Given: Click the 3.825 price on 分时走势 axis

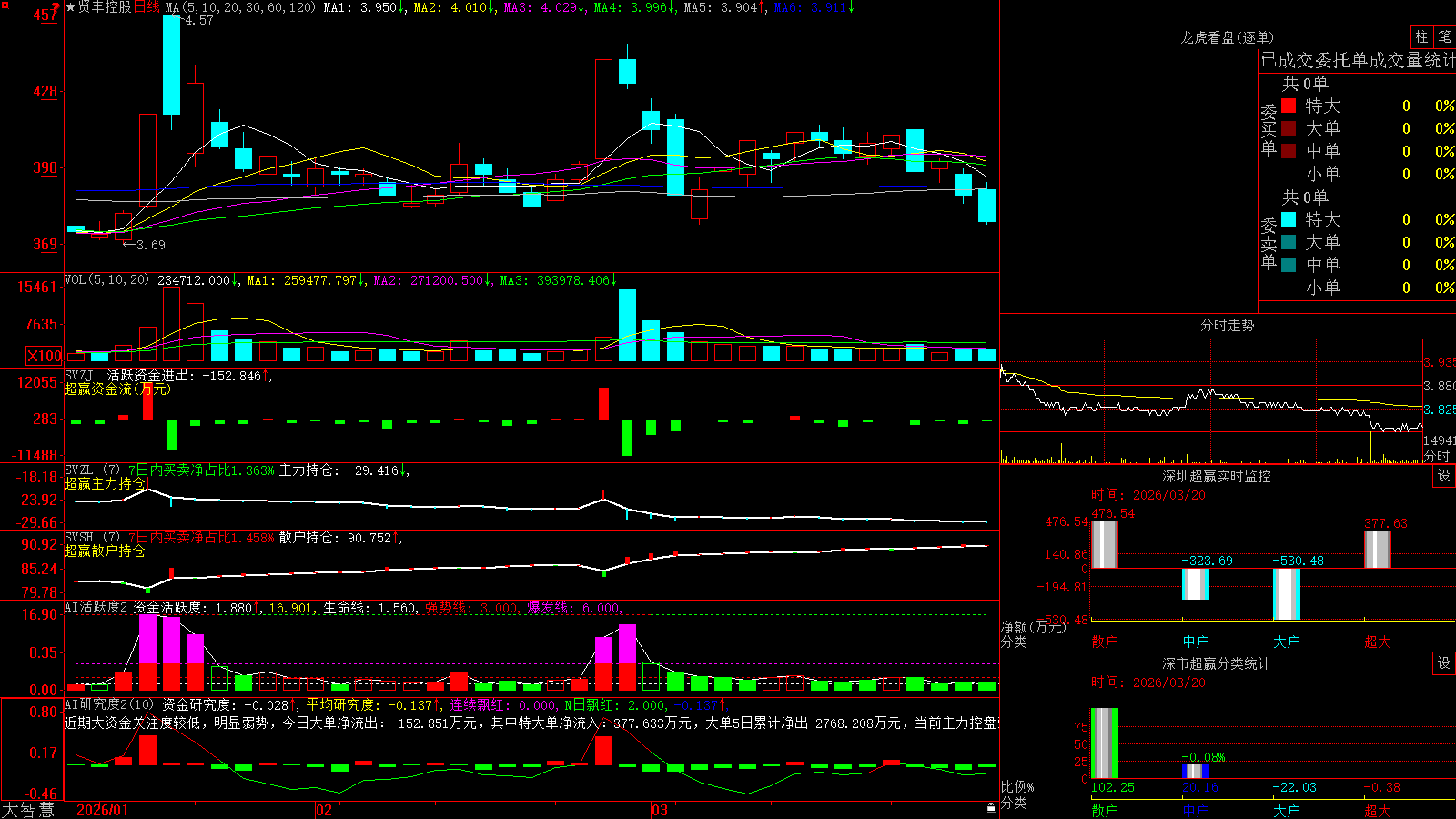Looking at the screenshot, I should click(x=1440, y=410).
